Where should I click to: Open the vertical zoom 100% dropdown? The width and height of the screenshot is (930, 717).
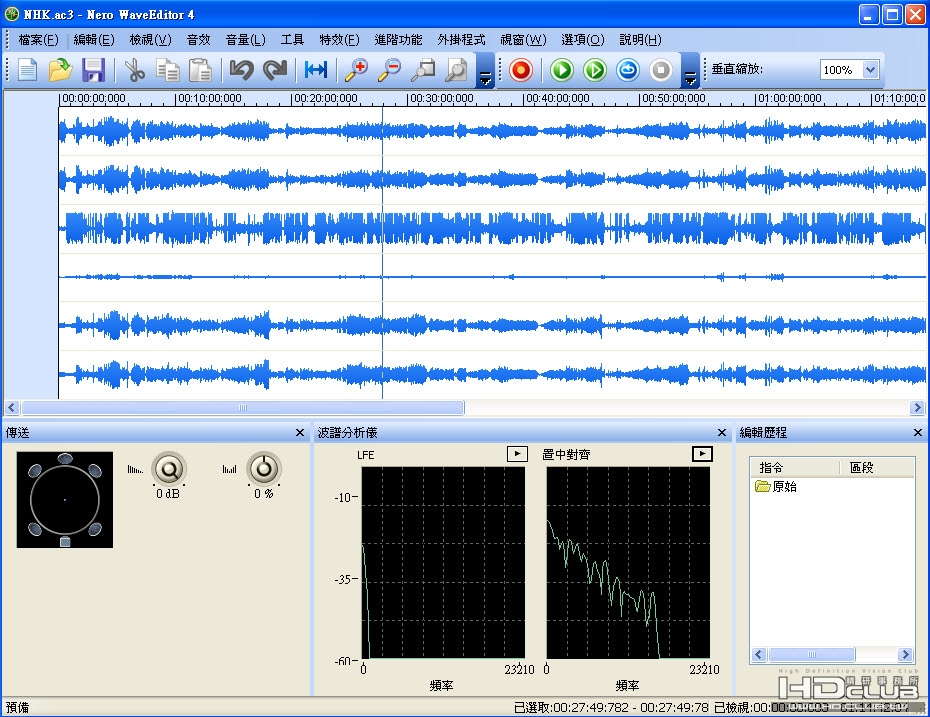click(x=870, y=70)
